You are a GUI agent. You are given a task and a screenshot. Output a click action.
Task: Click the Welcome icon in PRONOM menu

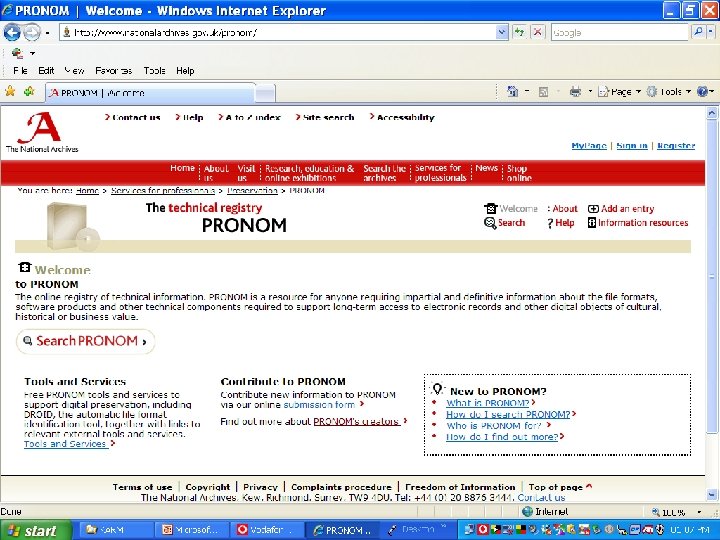[490, 208]
